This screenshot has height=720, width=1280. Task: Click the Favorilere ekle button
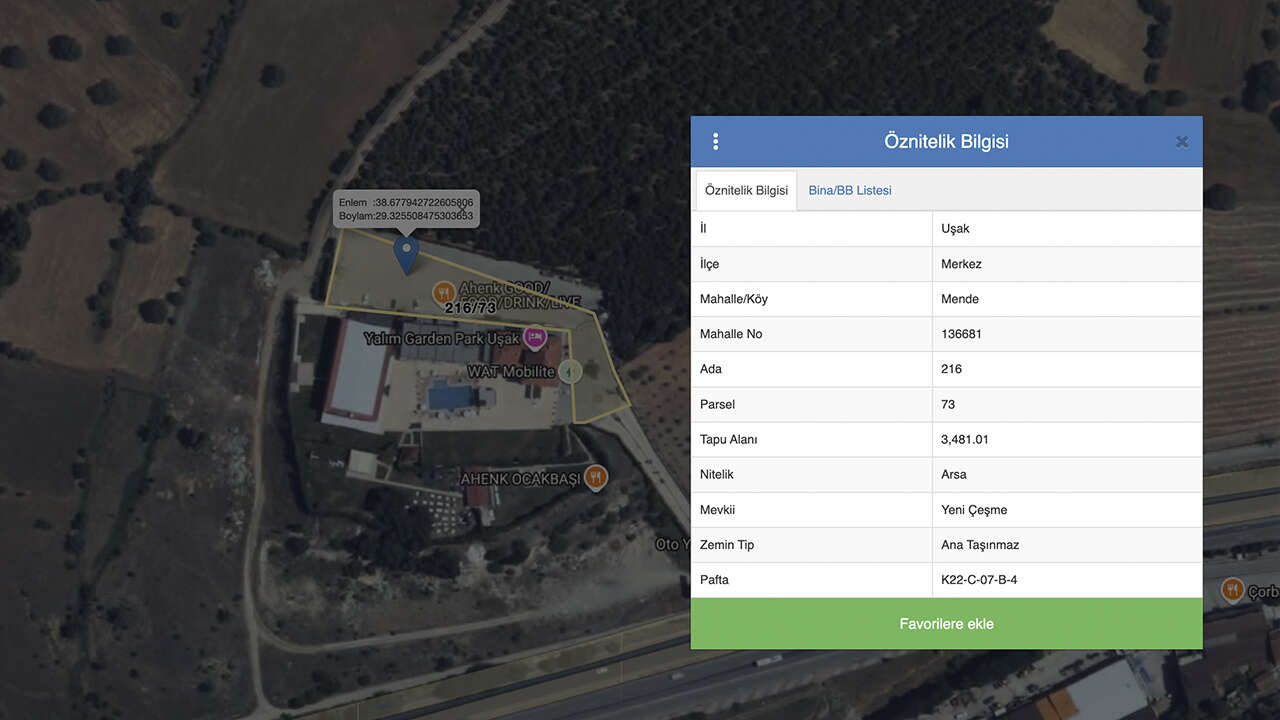946,624
